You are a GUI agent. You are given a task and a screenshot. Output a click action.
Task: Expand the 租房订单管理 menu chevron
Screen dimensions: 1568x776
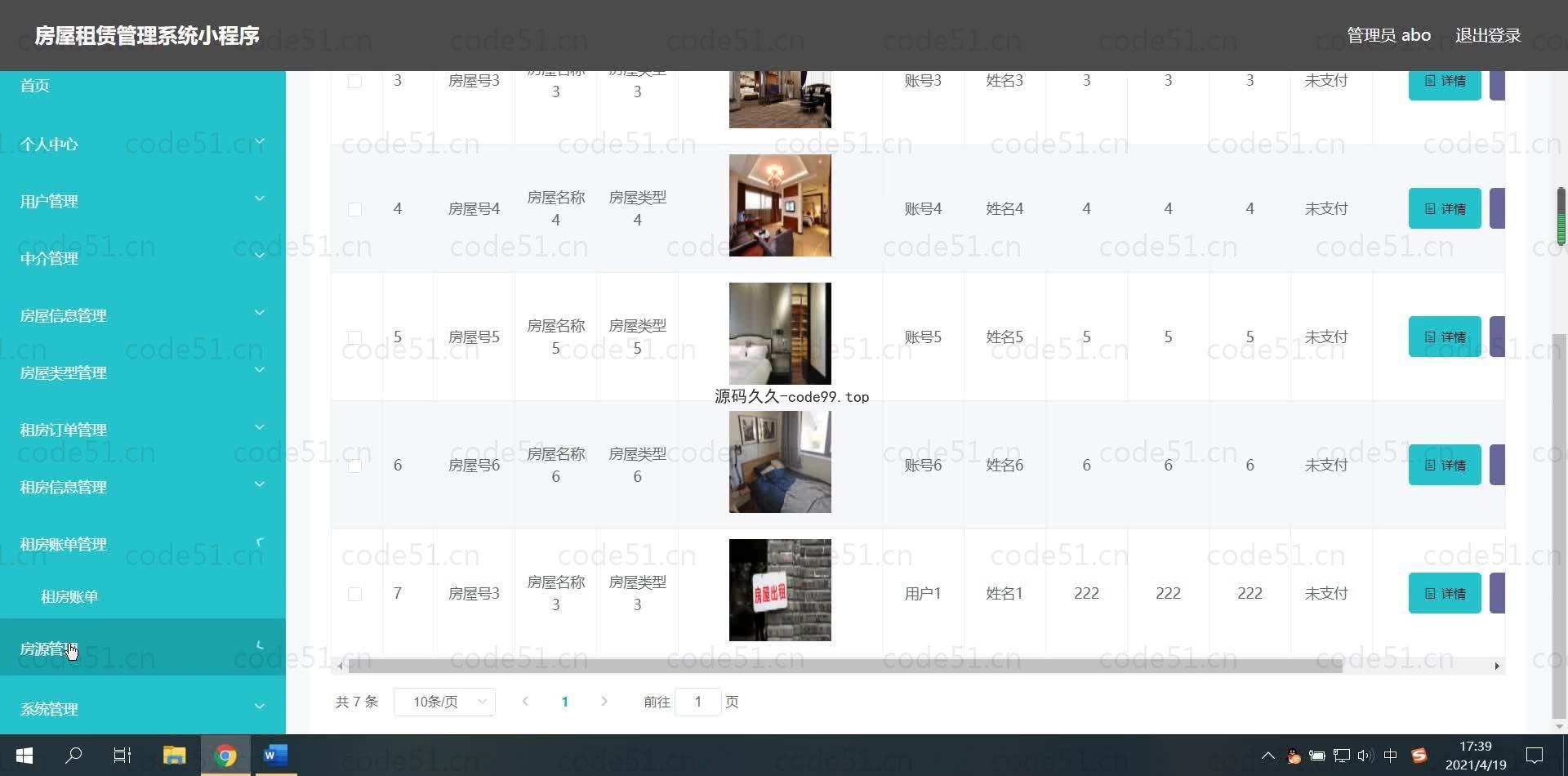pyautogui.click(x=260, y=427)
